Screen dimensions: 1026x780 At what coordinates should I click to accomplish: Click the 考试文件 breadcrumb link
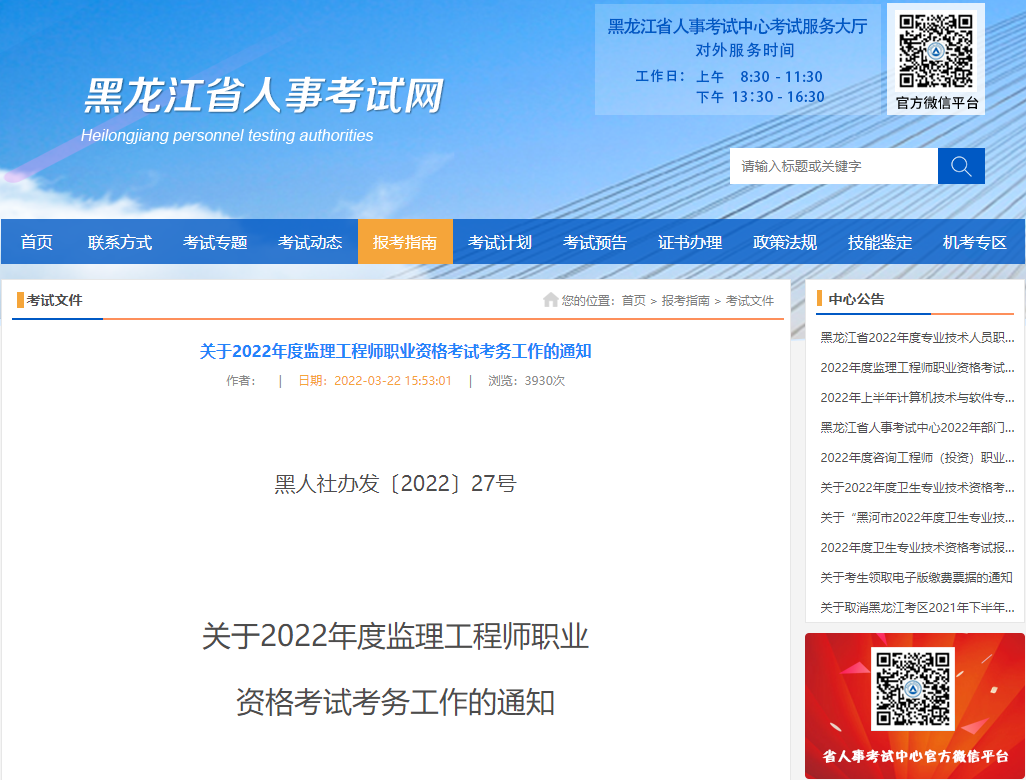pyautogui.click(x=750, y=300)
